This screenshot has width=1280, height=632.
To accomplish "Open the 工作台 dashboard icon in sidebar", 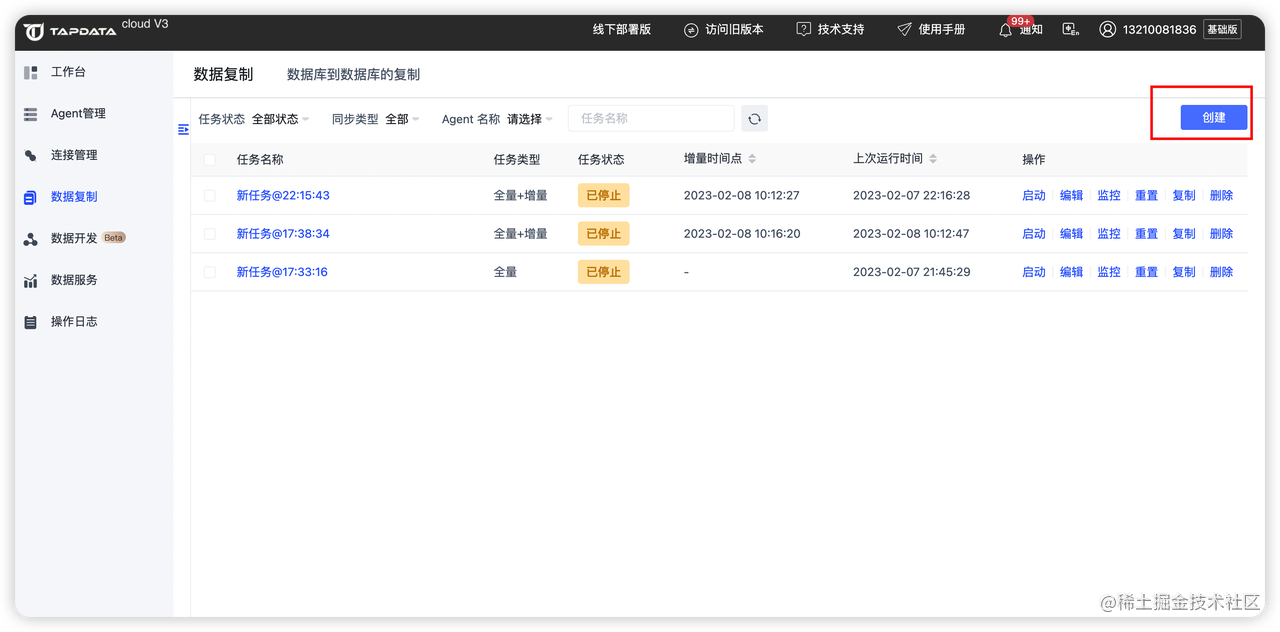I will click(31, 73).
